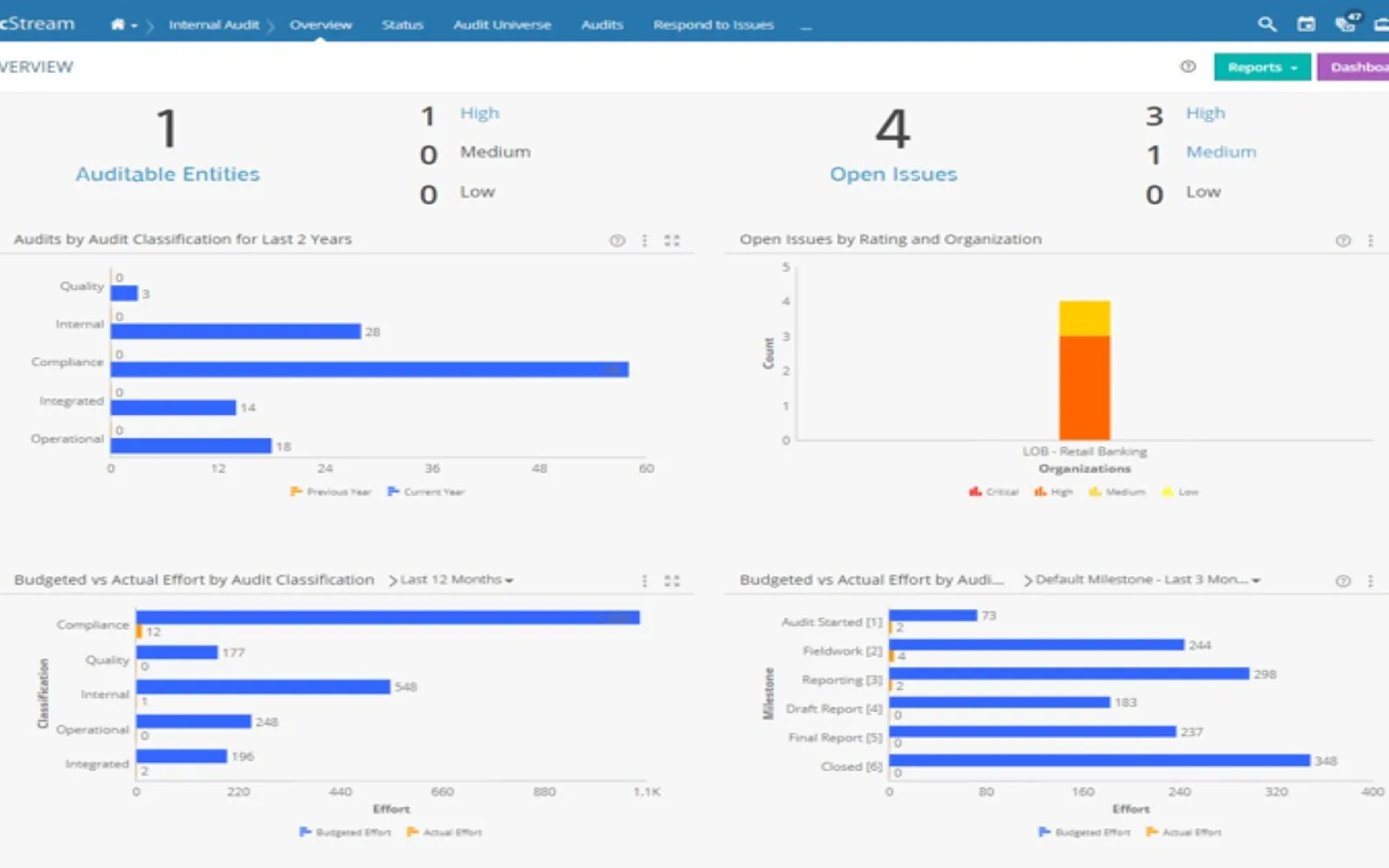The height and width of the screenshot is (868, 1389).
Task: Click the search magnifier icon
Action: [1267, 24]
